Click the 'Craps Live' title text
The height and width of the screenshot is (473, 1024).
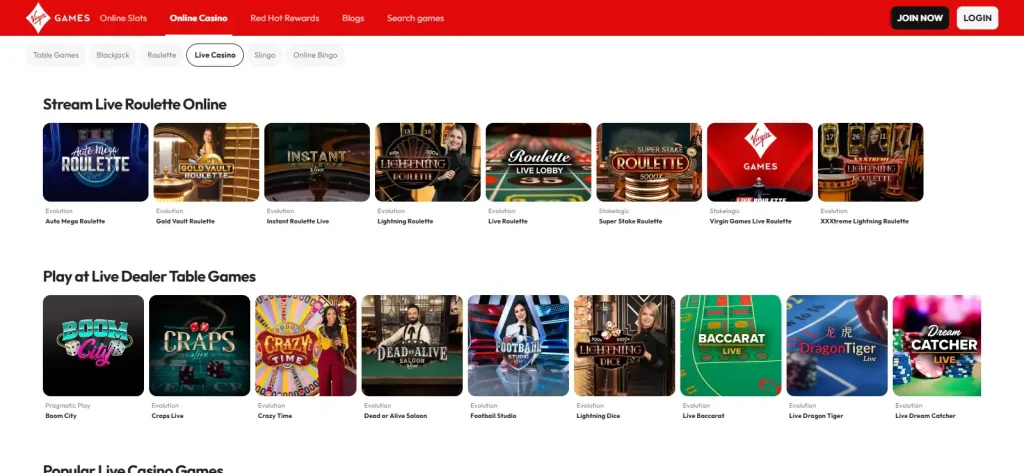(167, 416)
